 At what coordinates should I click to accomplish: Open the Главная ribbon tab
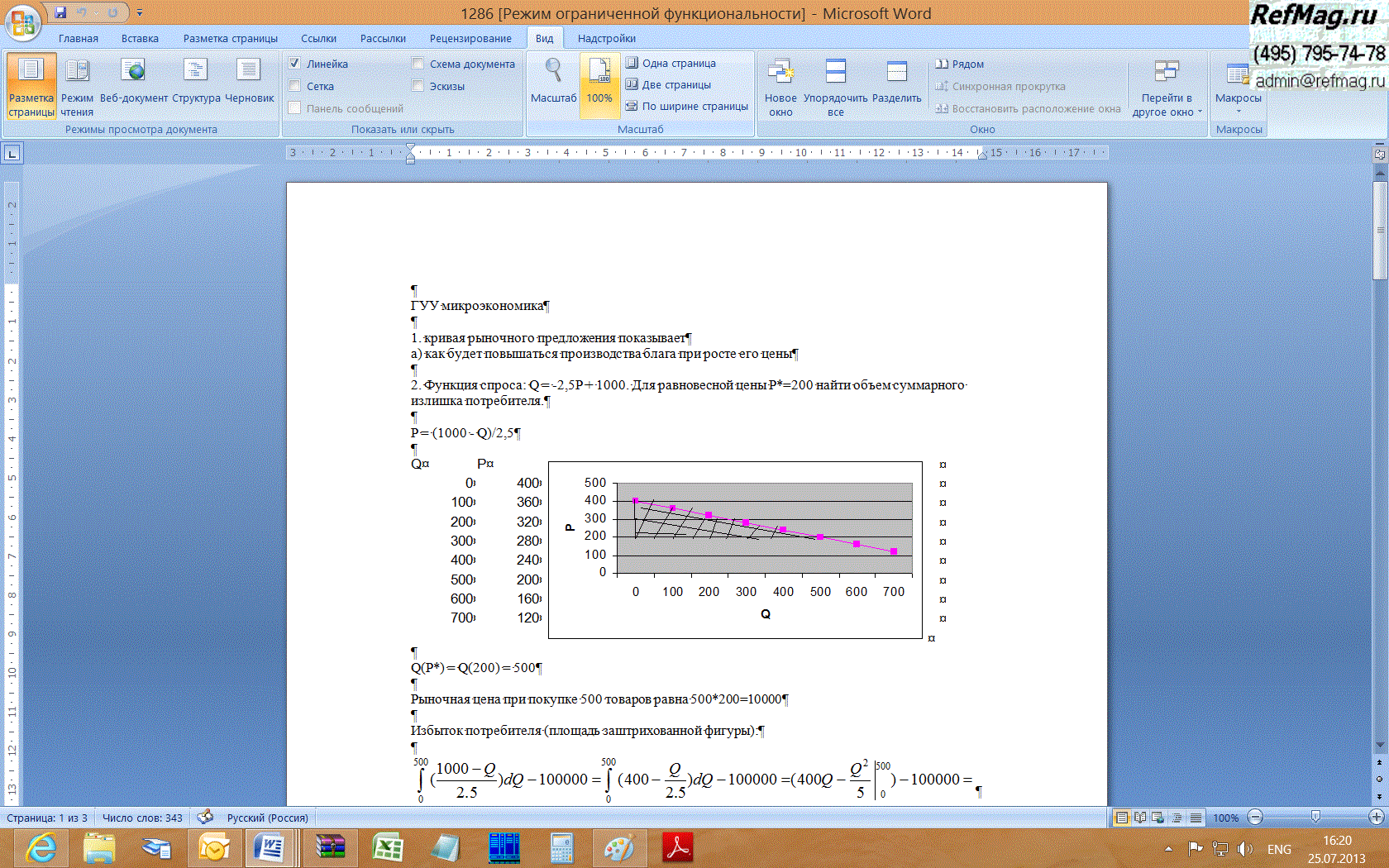click(79, 39)
